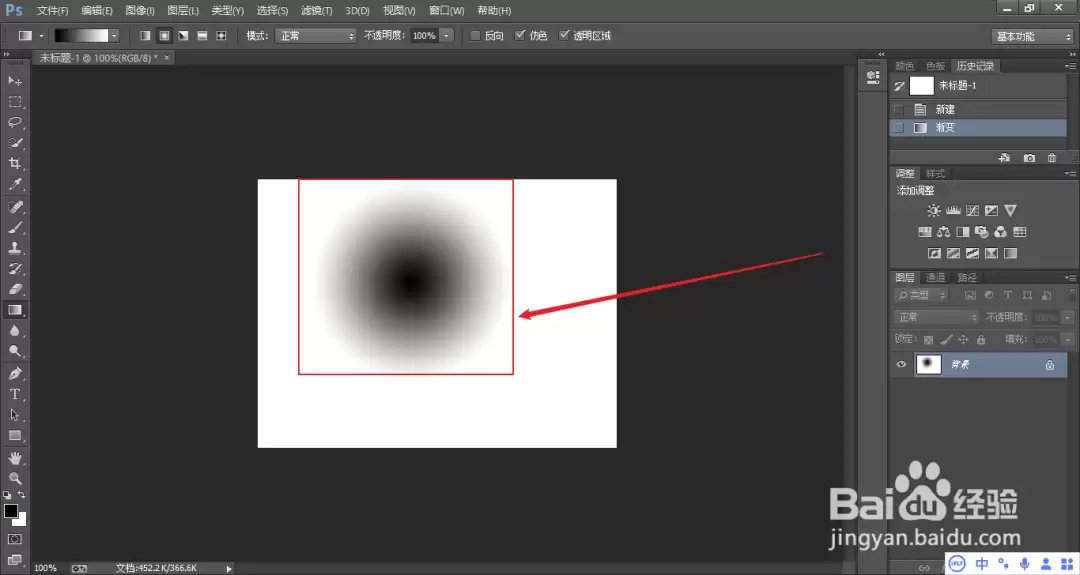Toggle lock transparent pixels icon
Image resolution: width=1080 pixels, height=575 pixels.
[928, 339]
